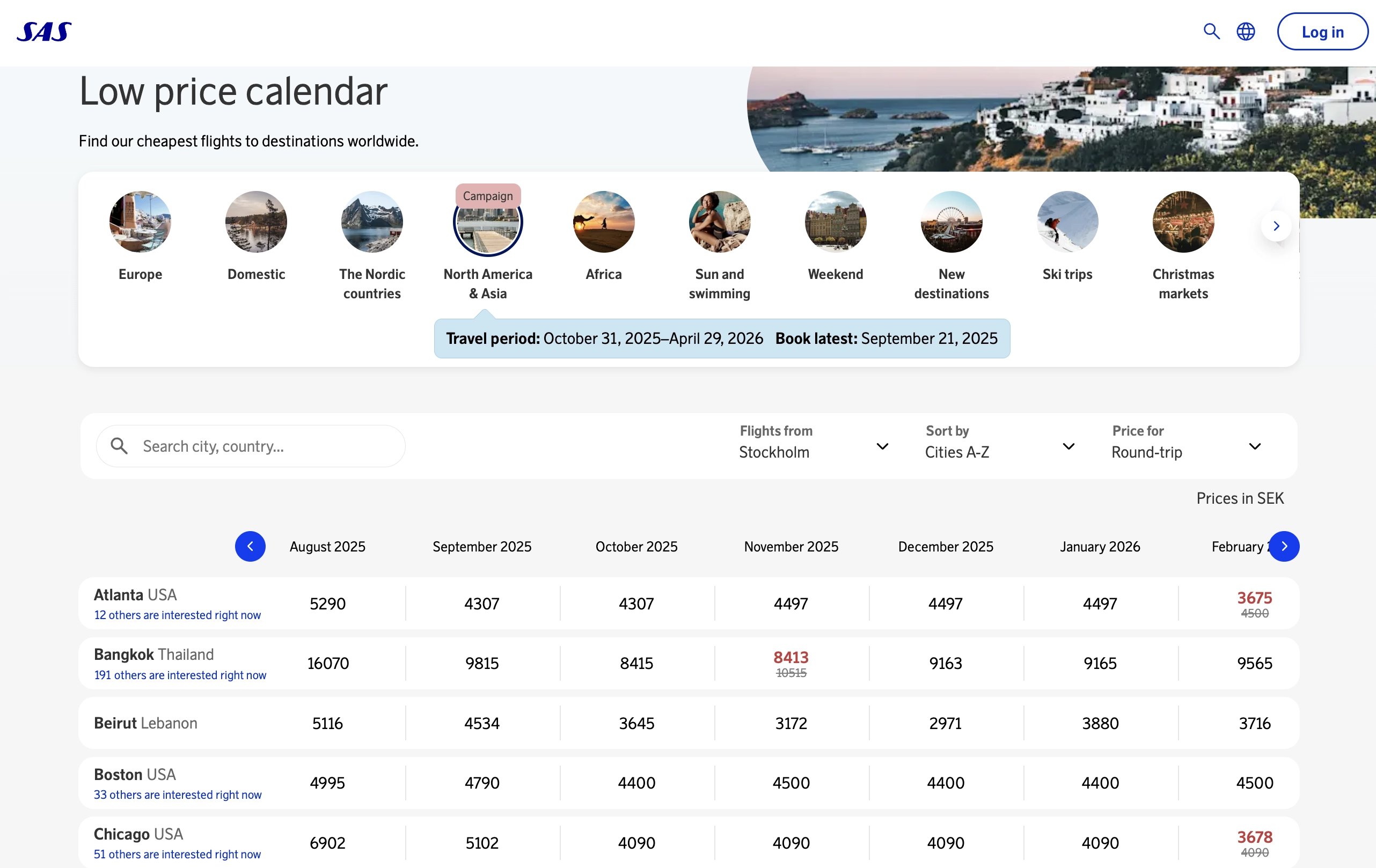Click the Travel period campaign info banner

point(722,339)
